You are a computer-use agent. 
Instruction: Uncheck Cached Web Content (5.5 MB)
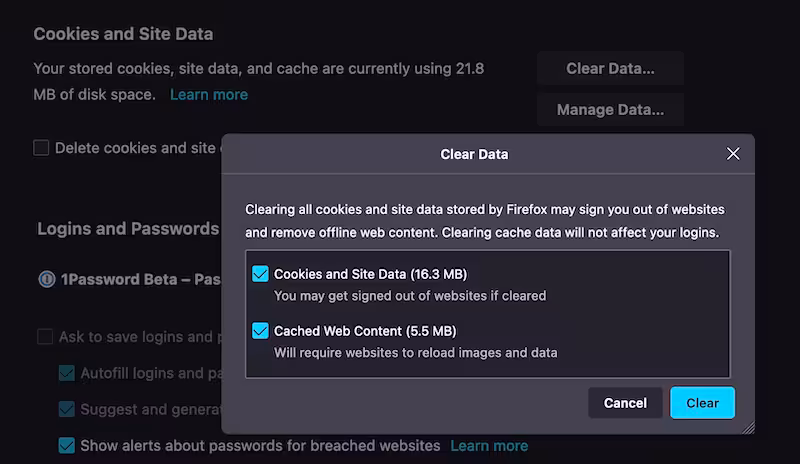coord(260,330)
